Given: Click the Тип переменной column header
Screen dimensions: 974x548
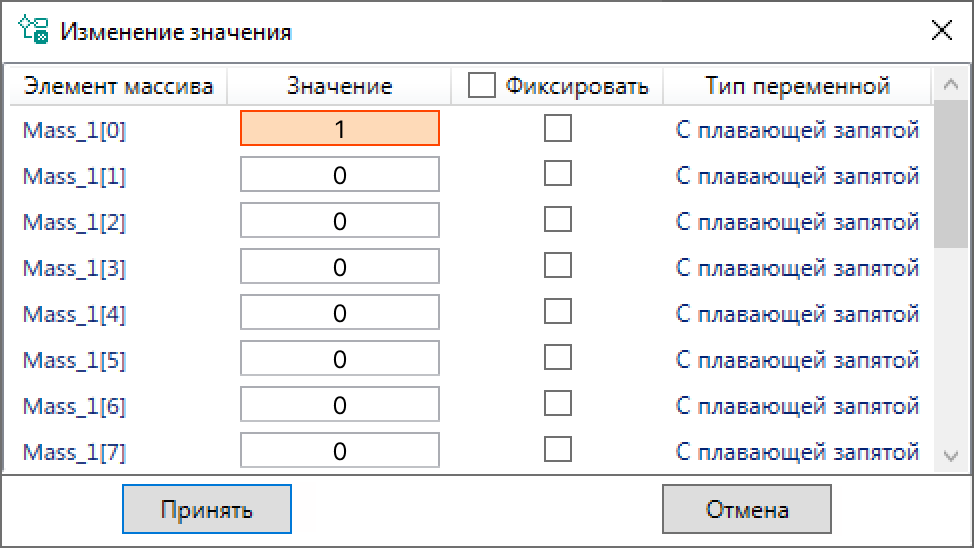Looking at the screenshot, I should click(x=797, y=86).
